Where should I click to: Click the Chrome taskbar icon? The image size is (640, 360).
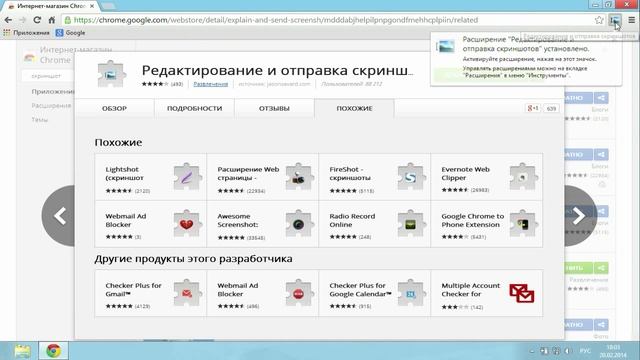coord(53,351)
